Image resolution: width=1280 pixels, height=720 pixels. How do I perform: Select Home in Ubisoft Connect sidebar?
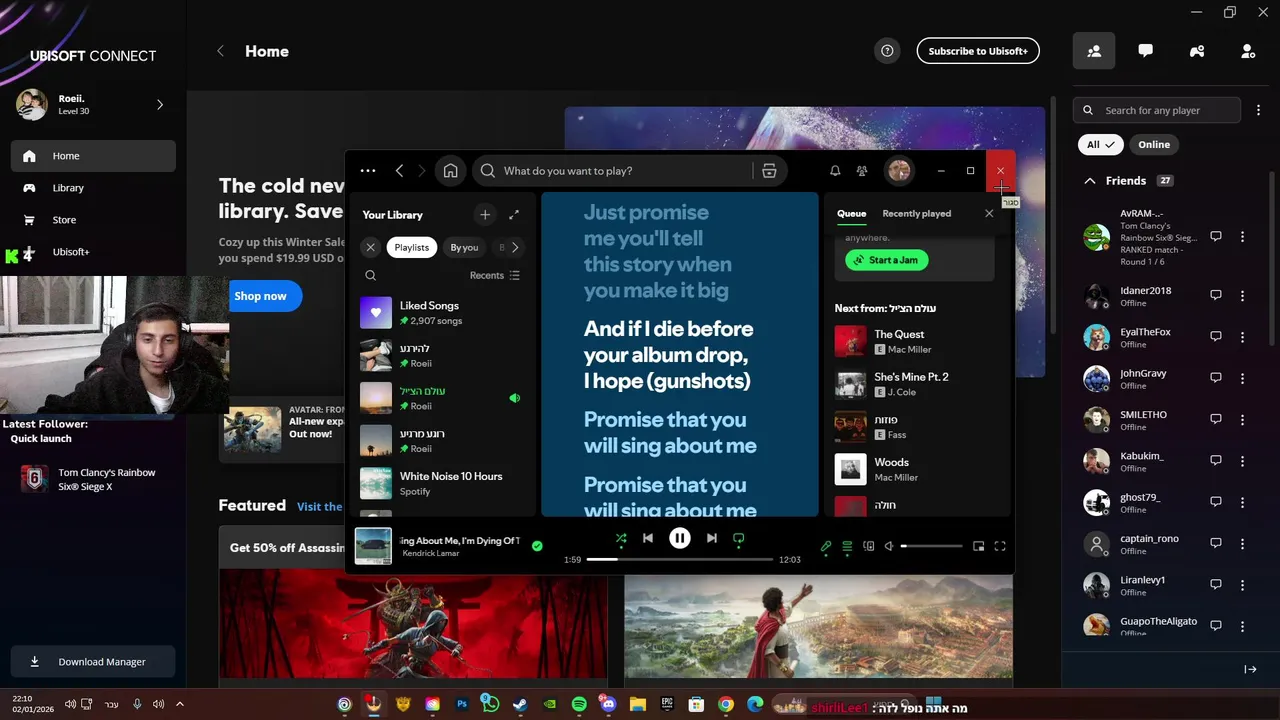[x=93, y=156]
